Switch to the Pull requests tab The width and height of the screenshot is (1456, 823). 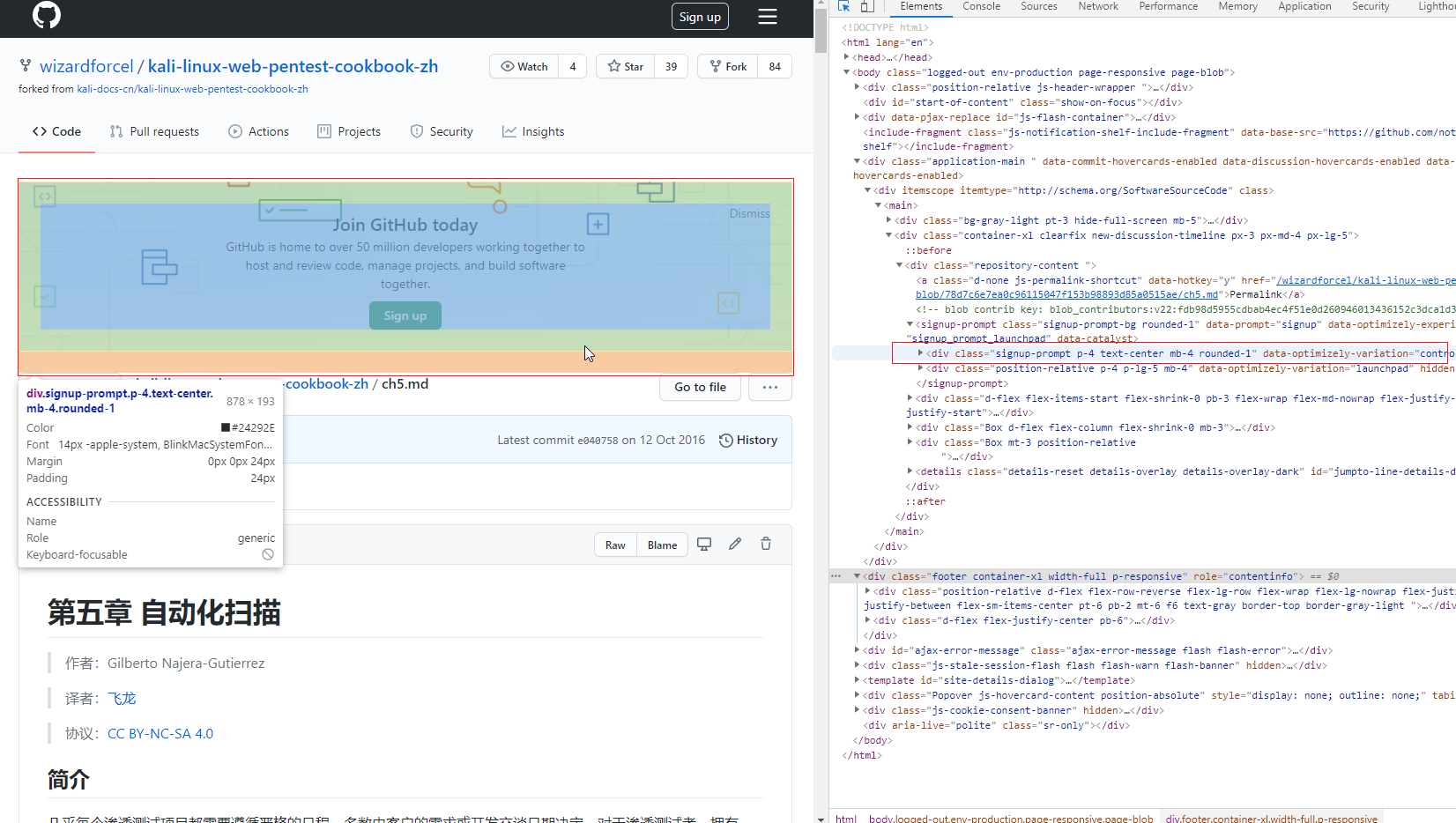coord(154,131)
